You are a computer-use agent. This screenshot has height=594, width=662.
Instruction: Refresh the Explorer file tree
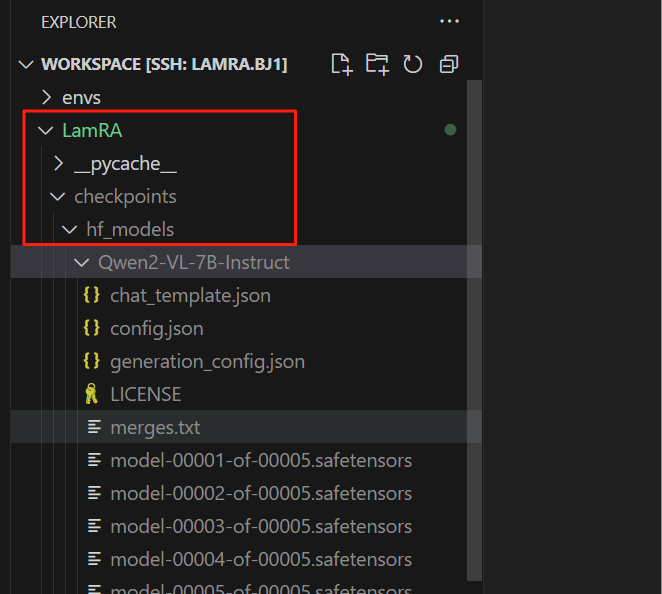[412, 64]
